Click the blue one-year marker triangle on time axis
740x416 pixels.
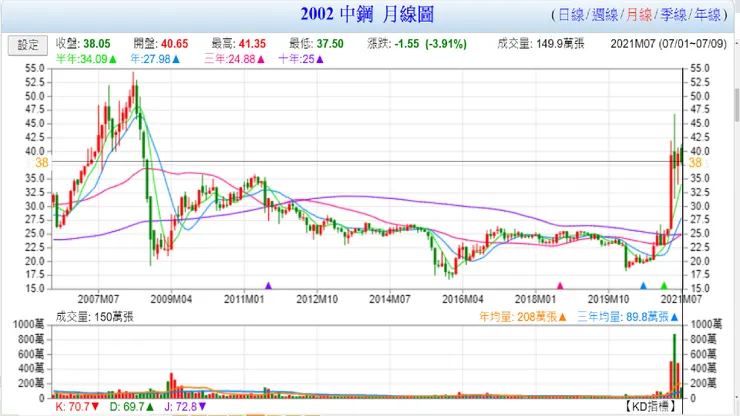(643, 285)
